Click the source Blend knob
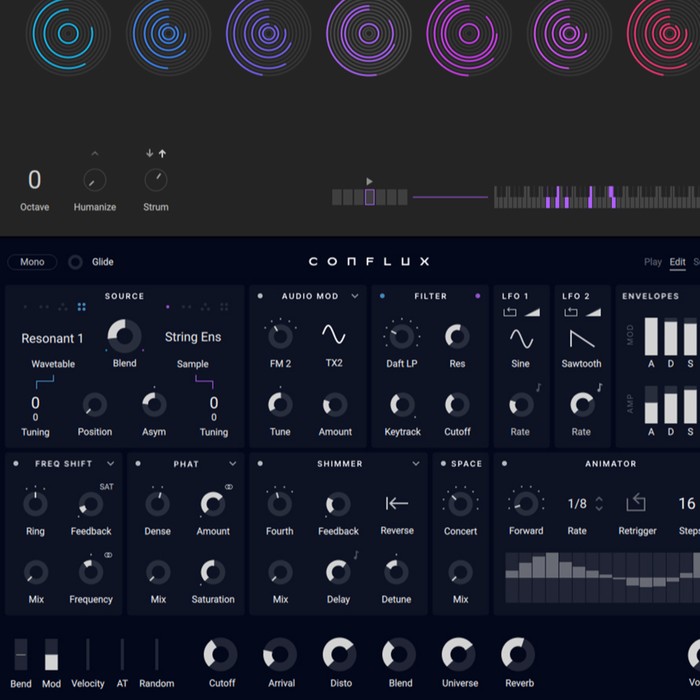The image size is (700, 700). 125,336
